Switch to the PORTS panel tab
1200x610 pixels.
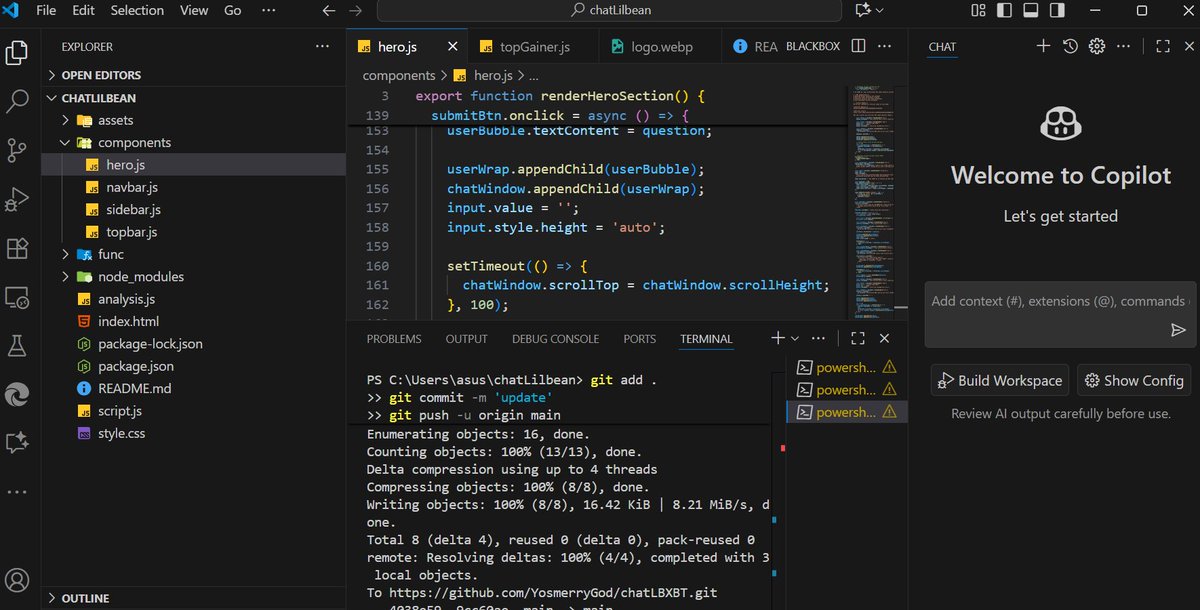(640, 339)
